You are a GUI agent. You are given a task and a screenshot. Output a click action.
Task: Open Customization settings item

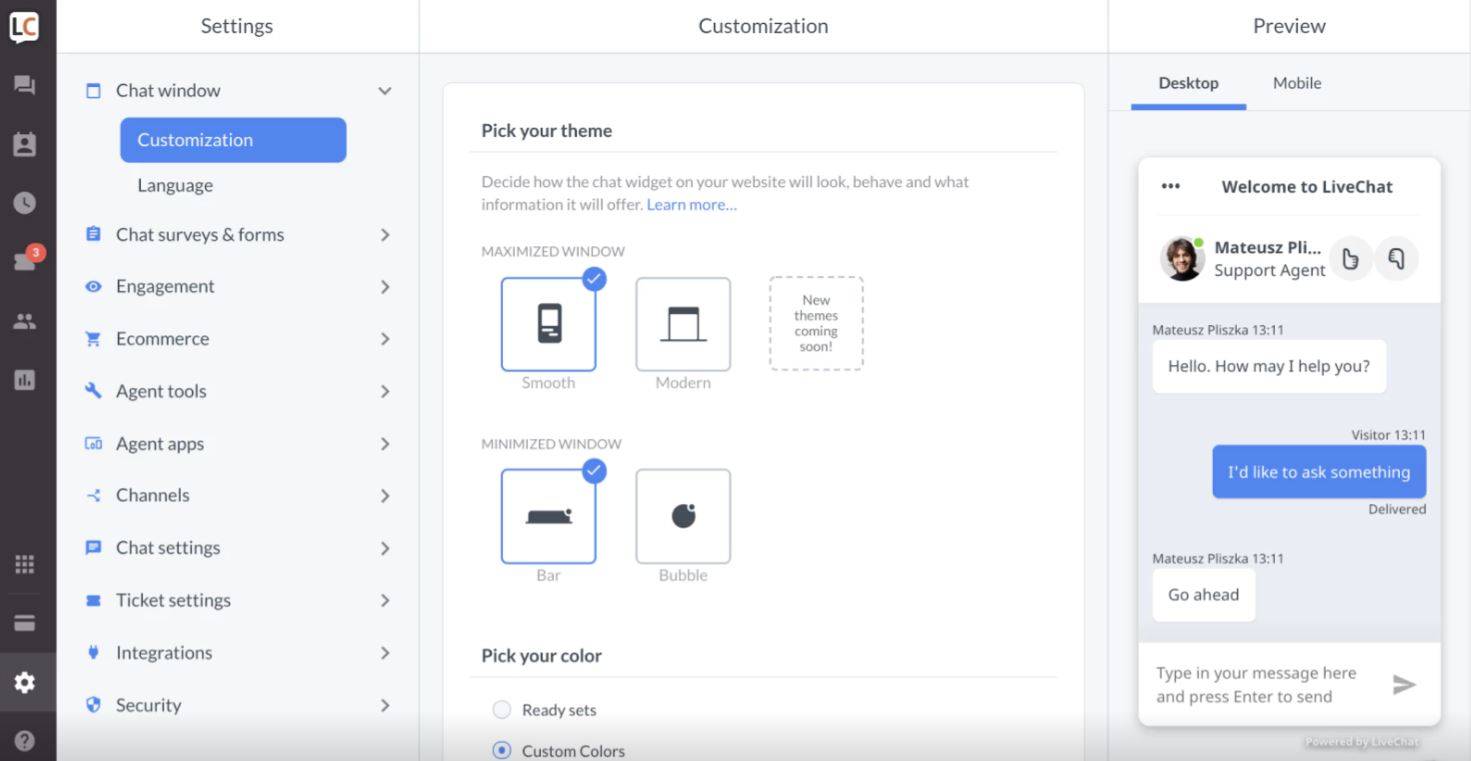point(233,140)
